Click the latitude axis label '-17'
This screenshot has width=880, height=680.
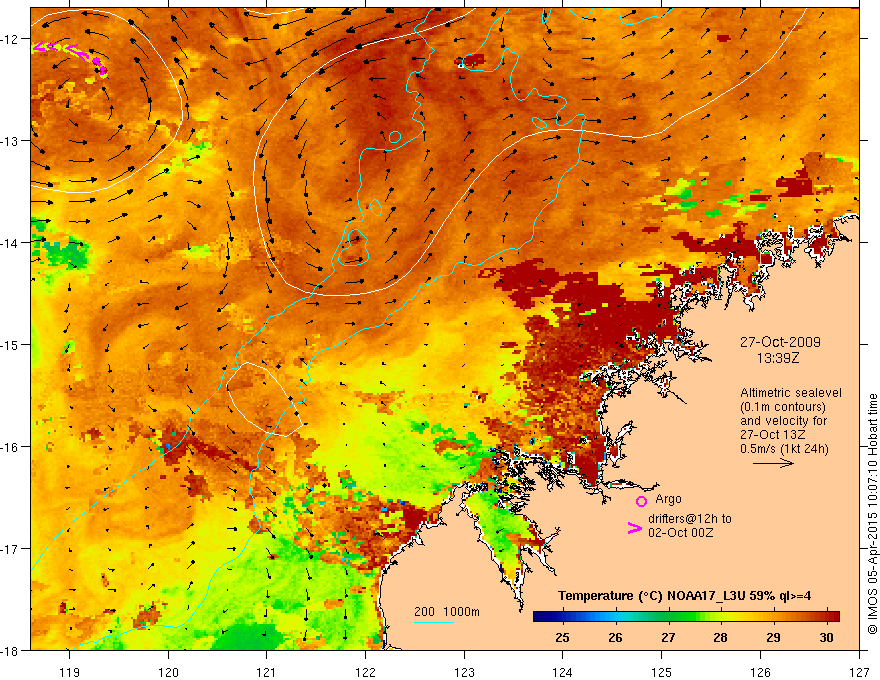pos(10,549)
